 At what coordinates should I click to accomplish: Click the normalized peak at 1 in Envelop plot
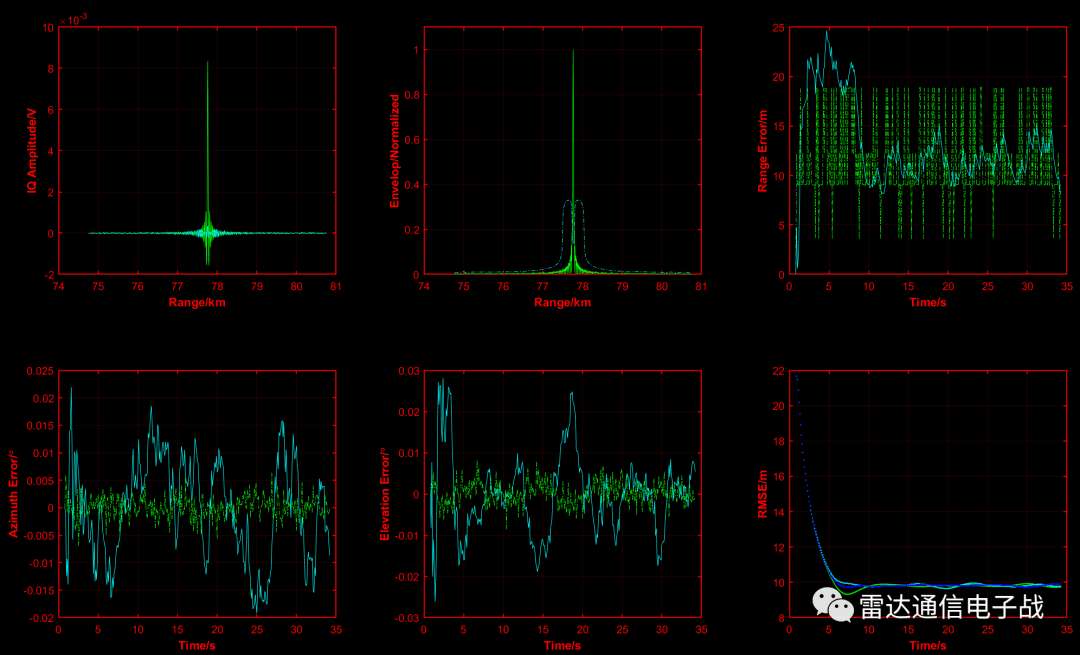pos(573,51)
